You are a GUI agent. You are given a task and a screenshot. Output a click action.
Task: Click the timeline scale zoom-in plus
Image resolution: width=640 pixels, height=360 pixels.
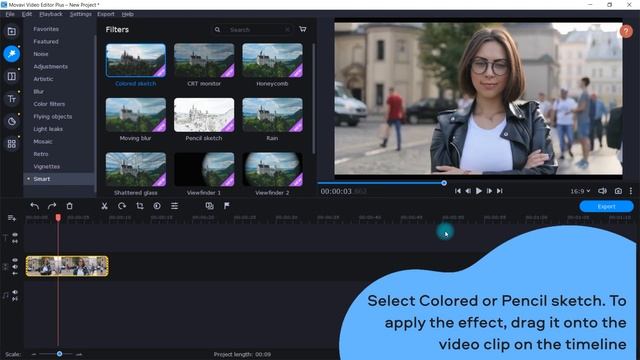(x=80, y=354)
